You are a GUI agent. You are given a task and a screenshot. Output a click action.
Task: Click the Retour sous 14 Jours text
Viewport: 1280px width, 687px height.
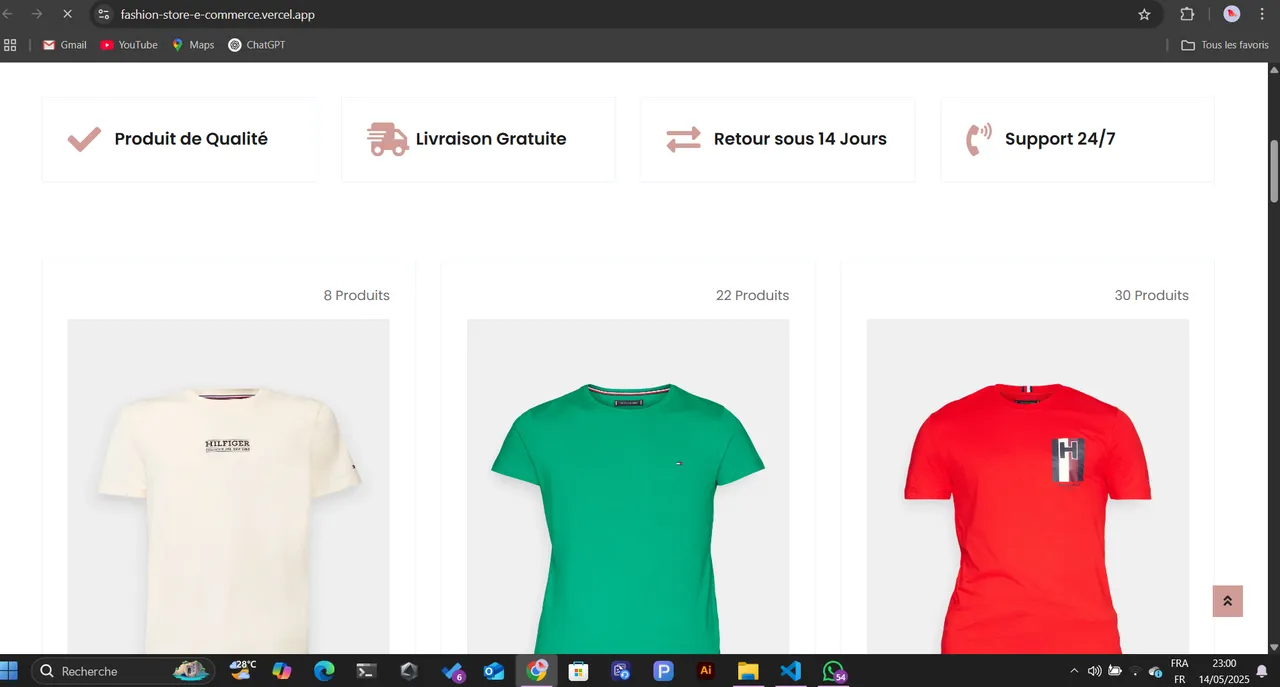point(800,139)
